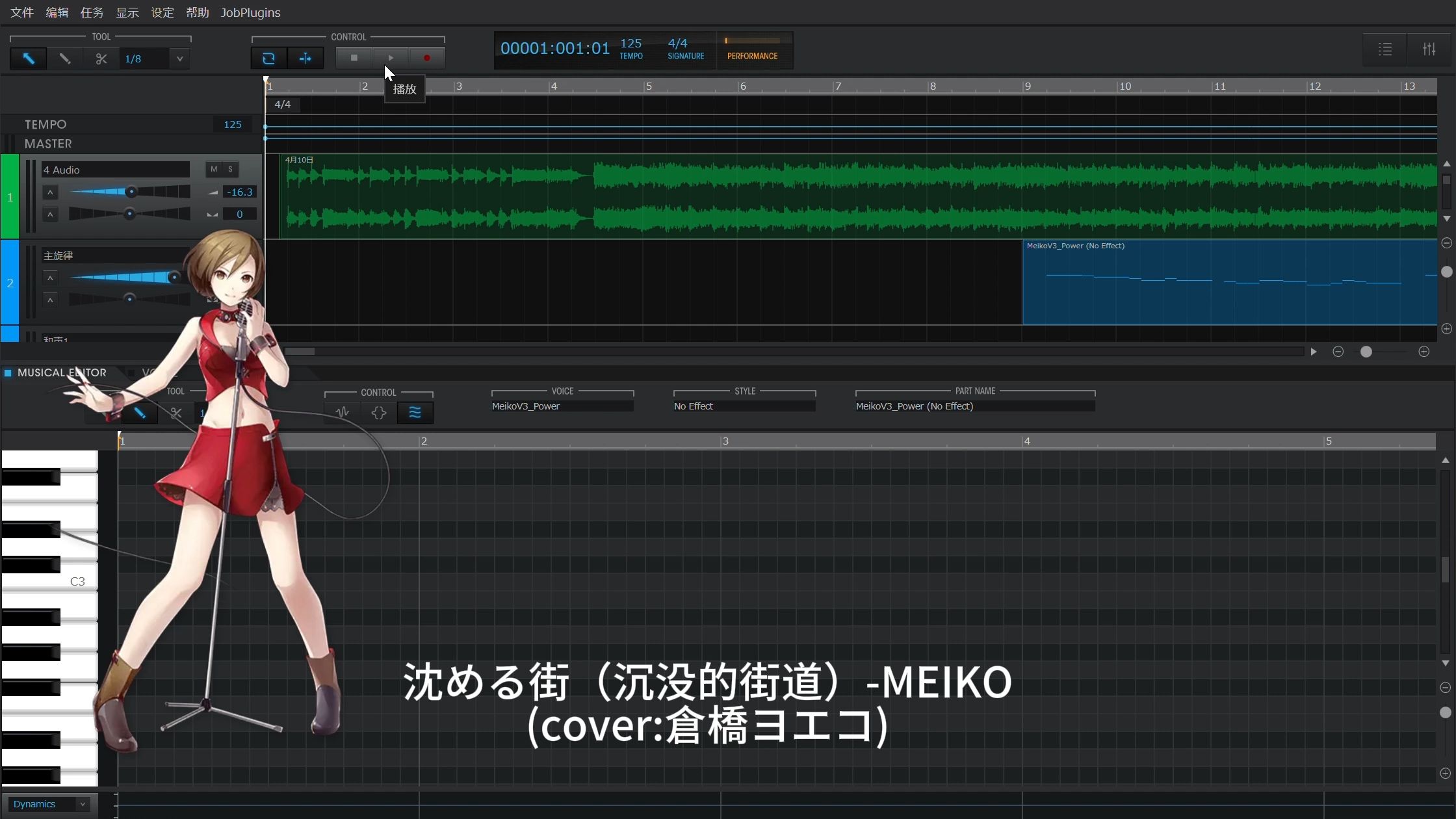Open the JobPlugins menu
Screen dimensions: 1456x819
coord(250,12)
